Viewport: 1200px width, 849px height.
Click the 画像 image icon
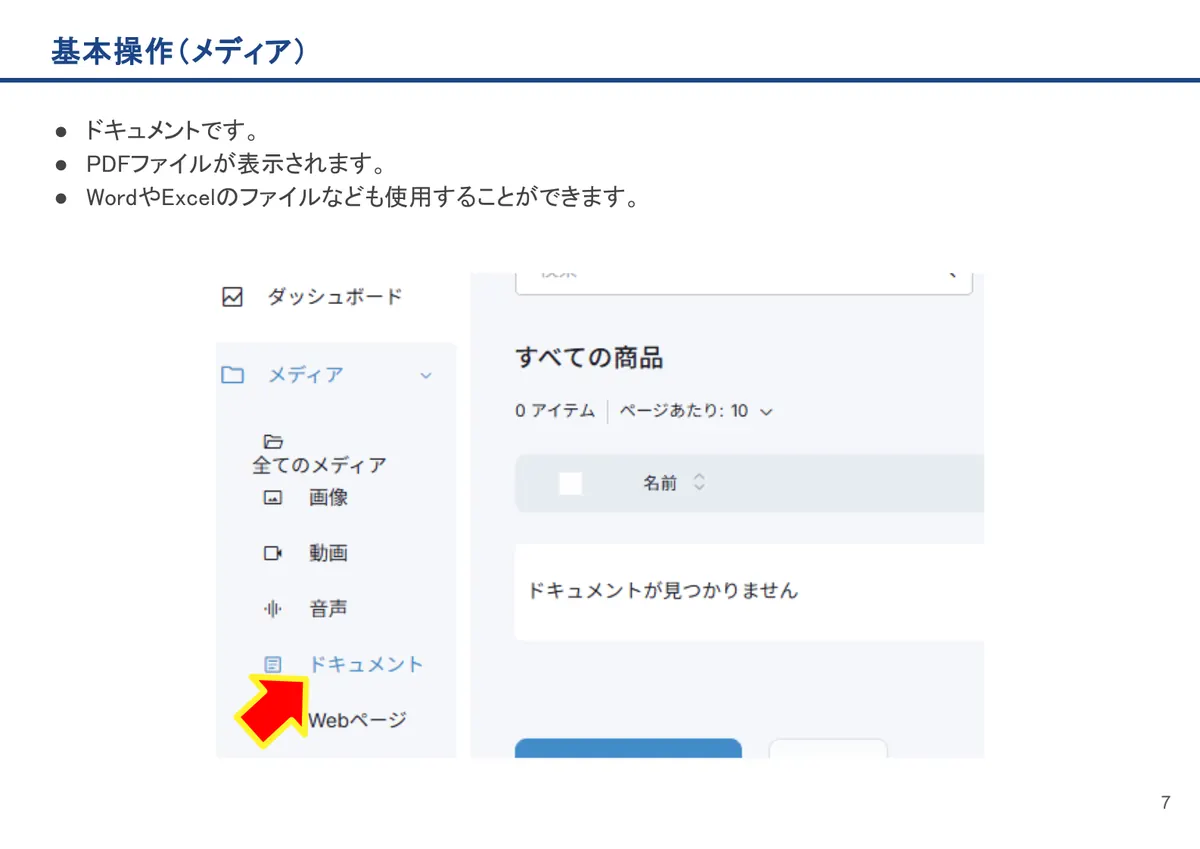tap(273, 497)
